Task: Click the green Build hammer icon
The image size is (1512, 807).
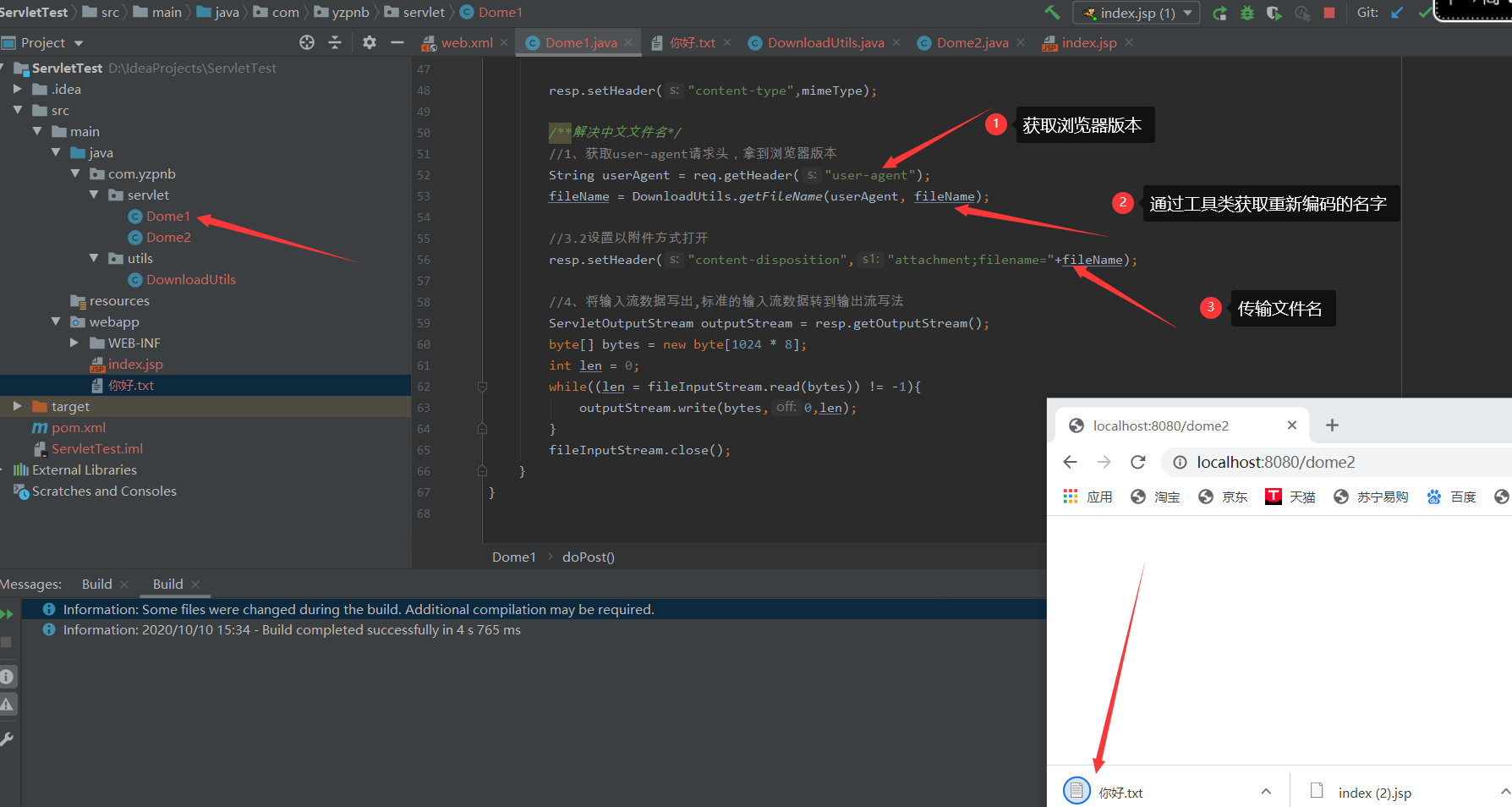Action: click(x=1052, y=13)
